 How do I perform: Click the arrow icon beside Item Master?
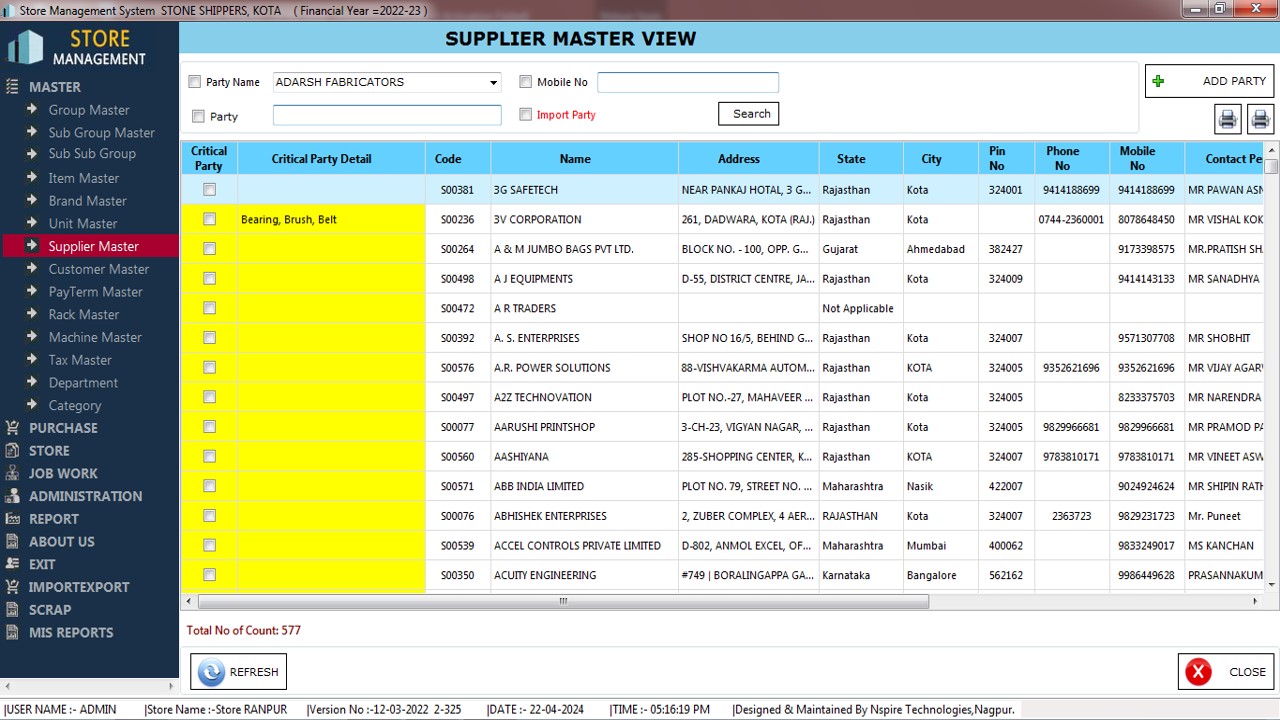click(x=33, y=178)
